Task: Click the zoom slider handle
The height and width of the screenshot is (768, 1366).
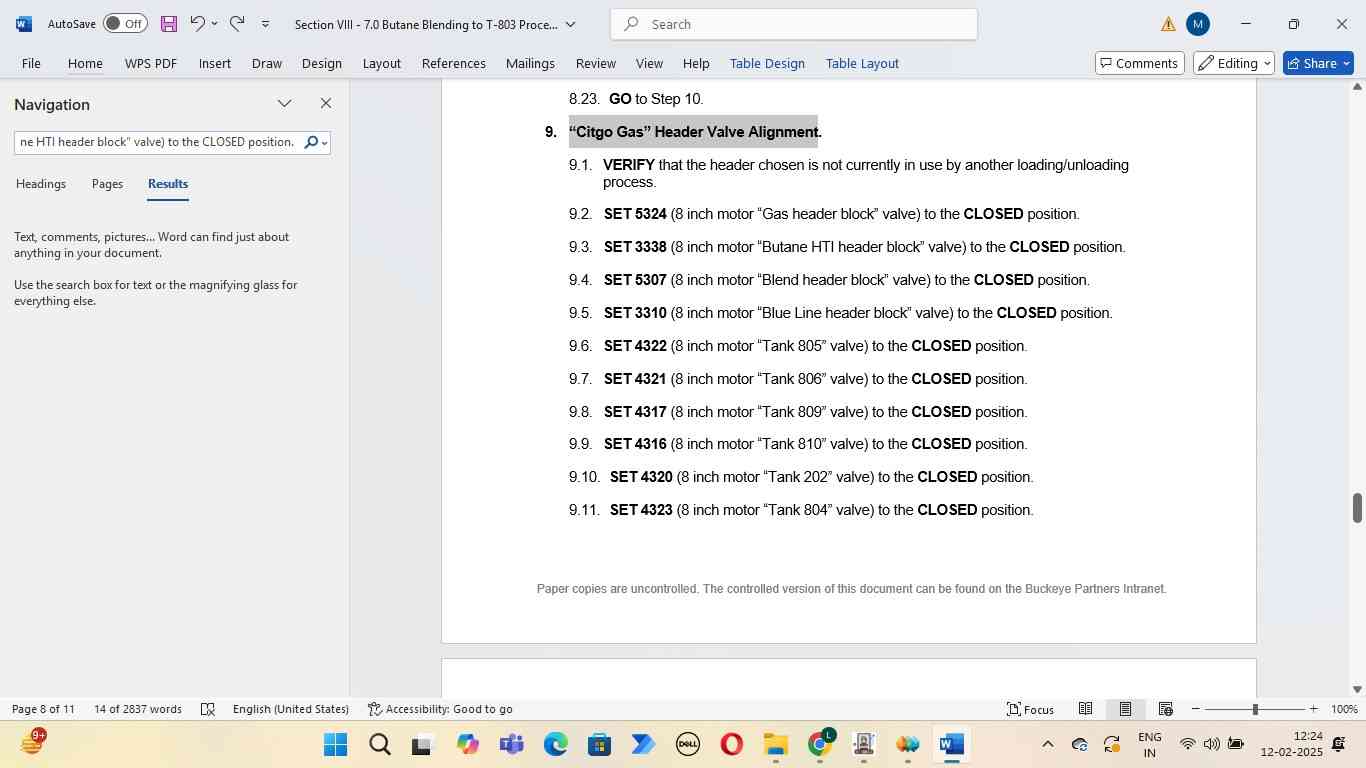Action: tap(1255, 709)
